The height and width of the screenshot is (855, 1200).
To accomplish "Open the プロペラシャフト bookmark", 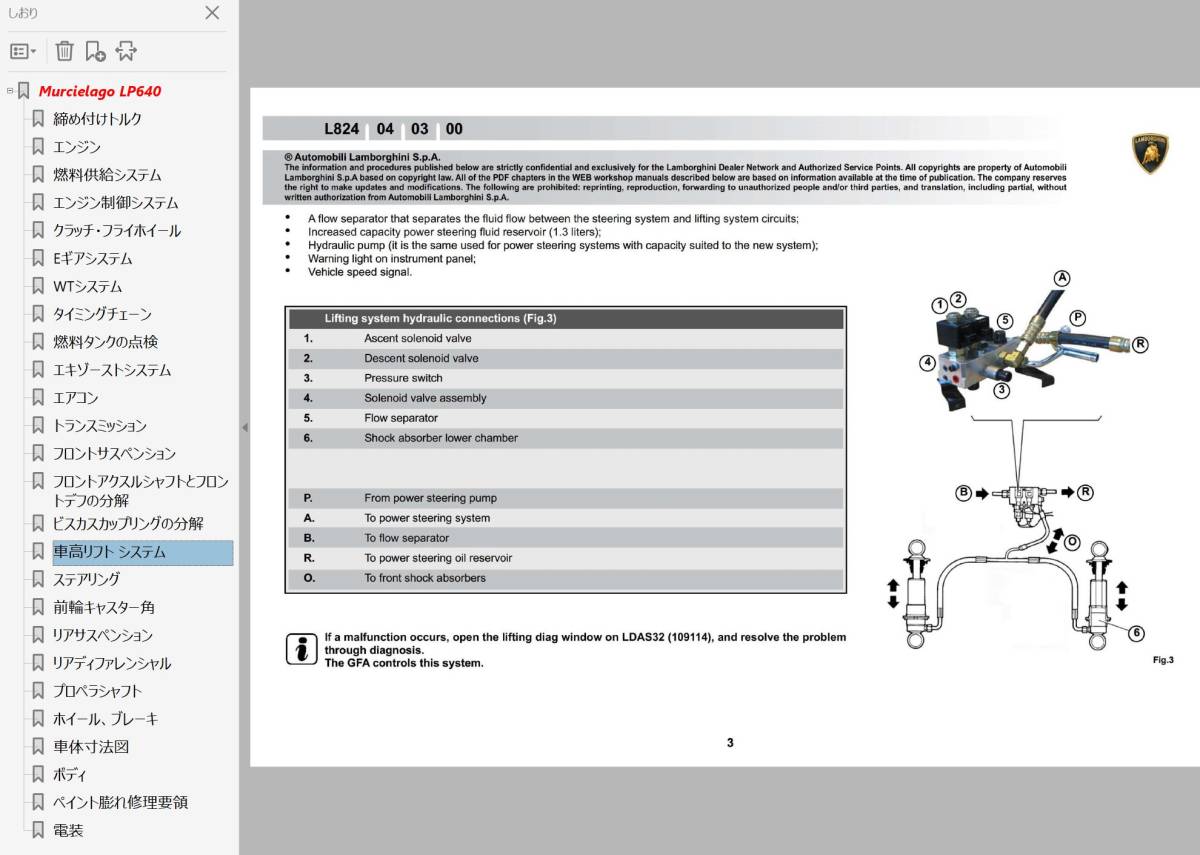I will [x=98, y=691].
